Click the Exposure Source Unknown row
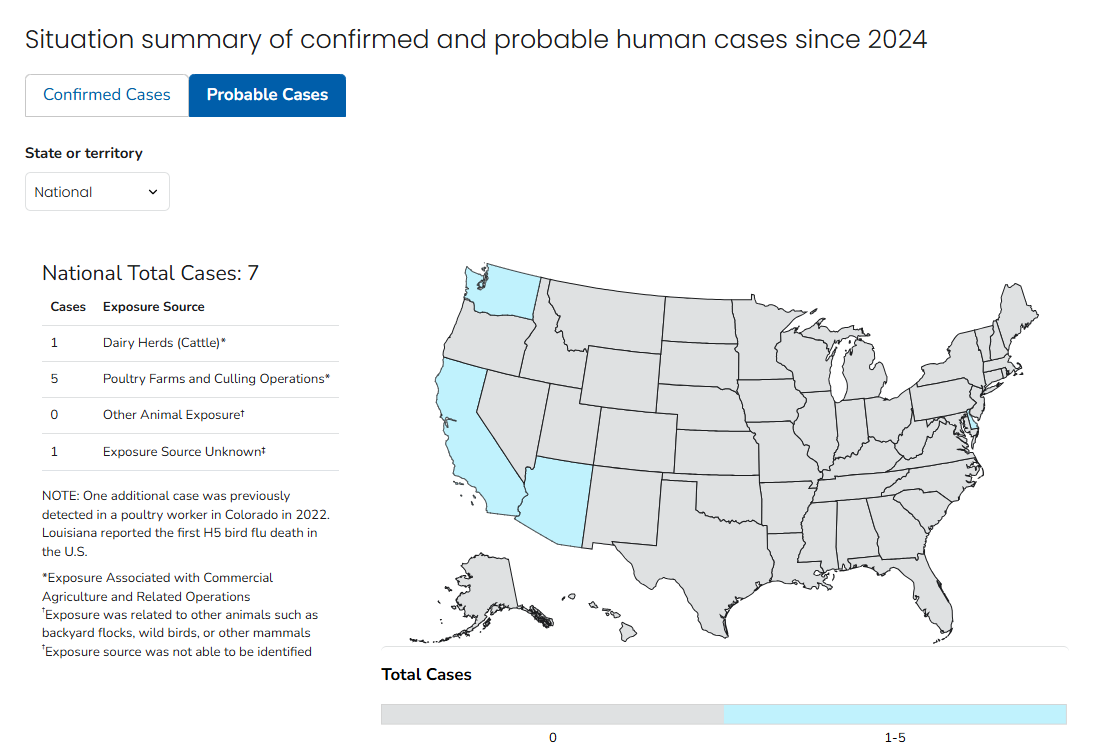The image size is (1101, 750). 190,452
